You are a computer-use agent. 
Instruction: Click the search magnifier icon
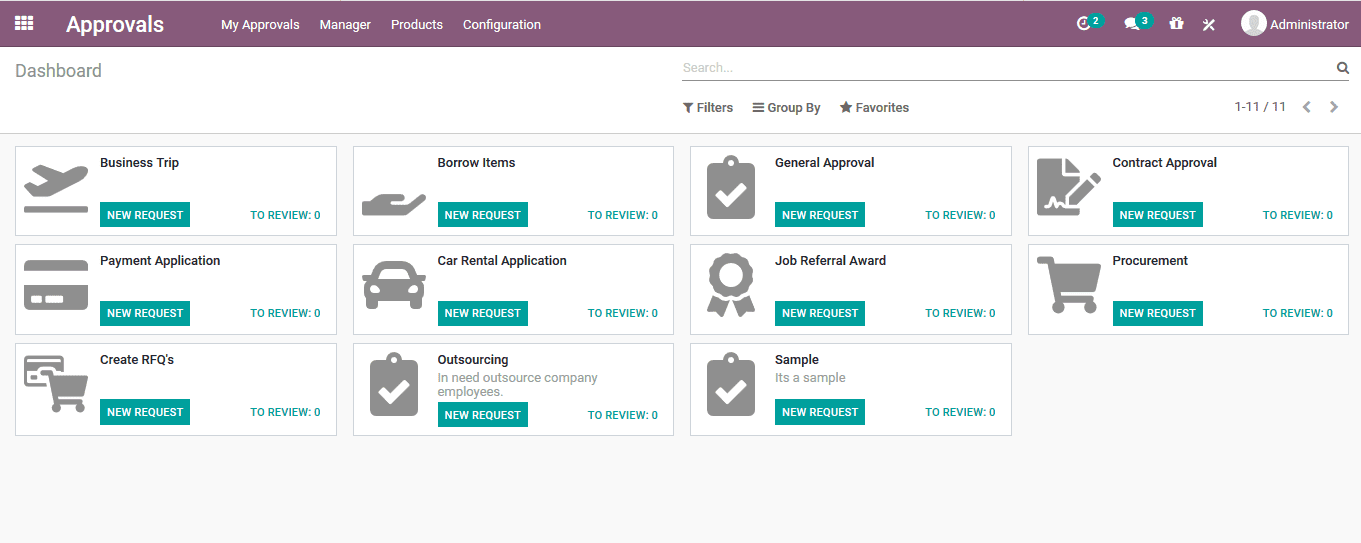(1342, 68)
